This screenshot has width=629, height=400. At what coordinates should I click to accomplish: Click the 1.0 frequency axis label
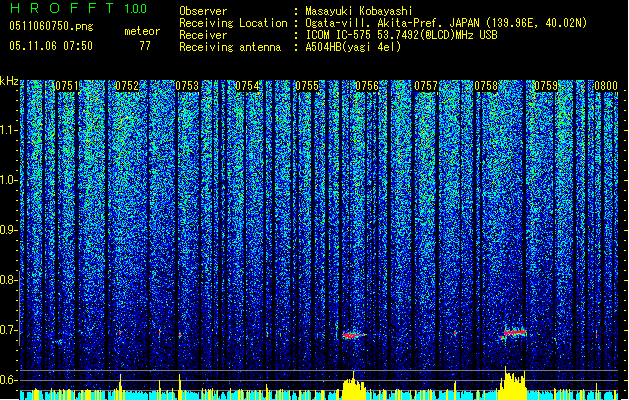click(7, 180)
